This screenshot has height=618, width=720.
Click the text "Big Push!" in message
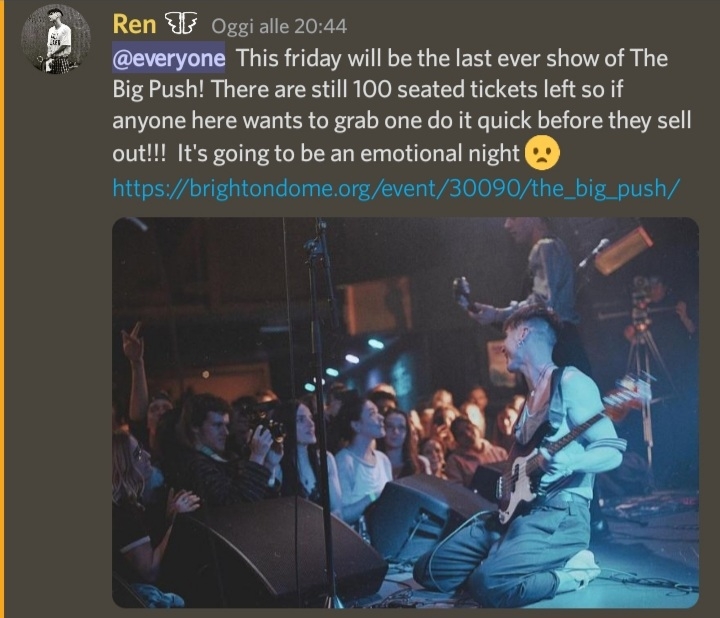tap(158, 90)
